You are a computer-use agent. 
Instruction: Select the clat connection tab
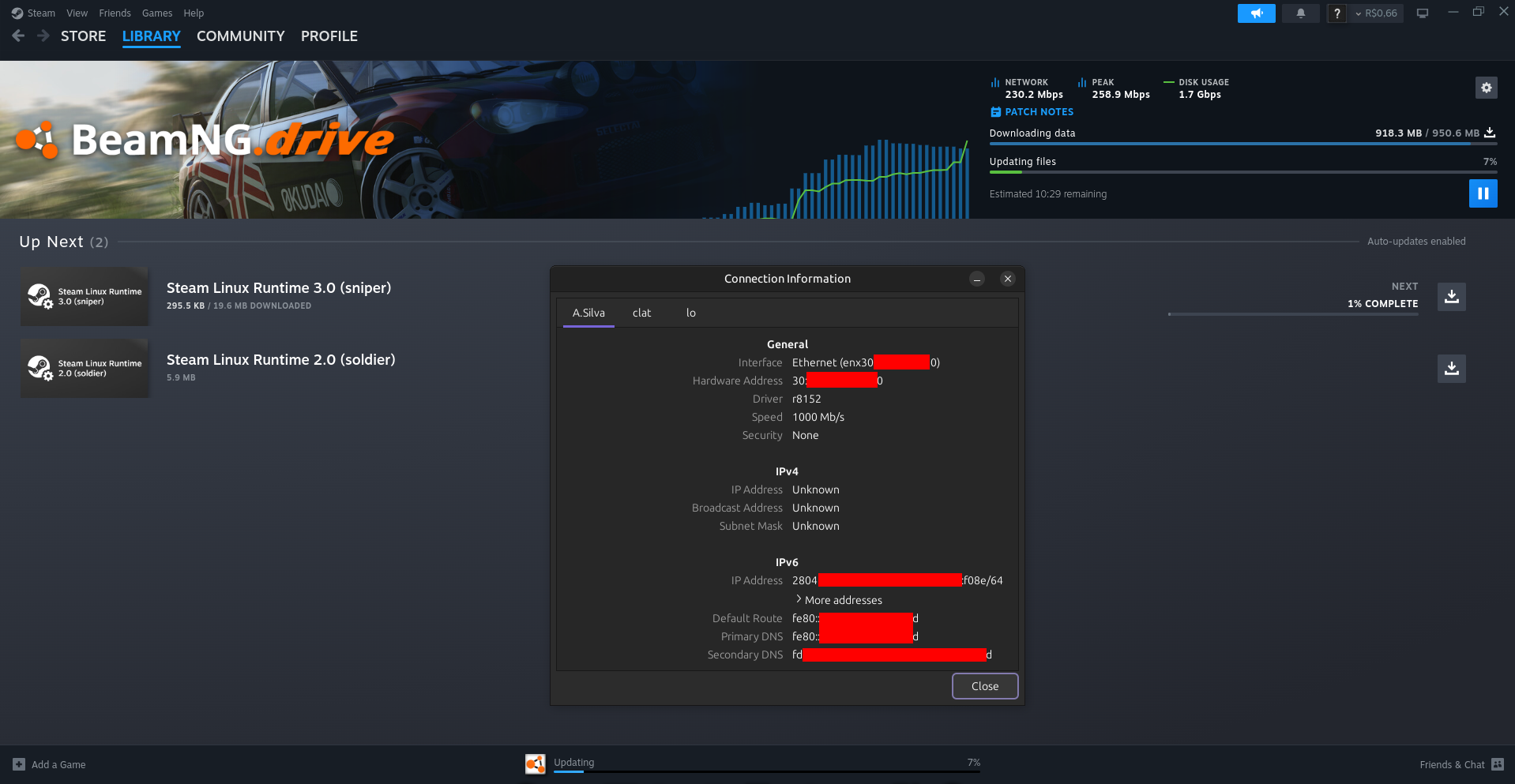pyautogui.click(x=641, y=313)
